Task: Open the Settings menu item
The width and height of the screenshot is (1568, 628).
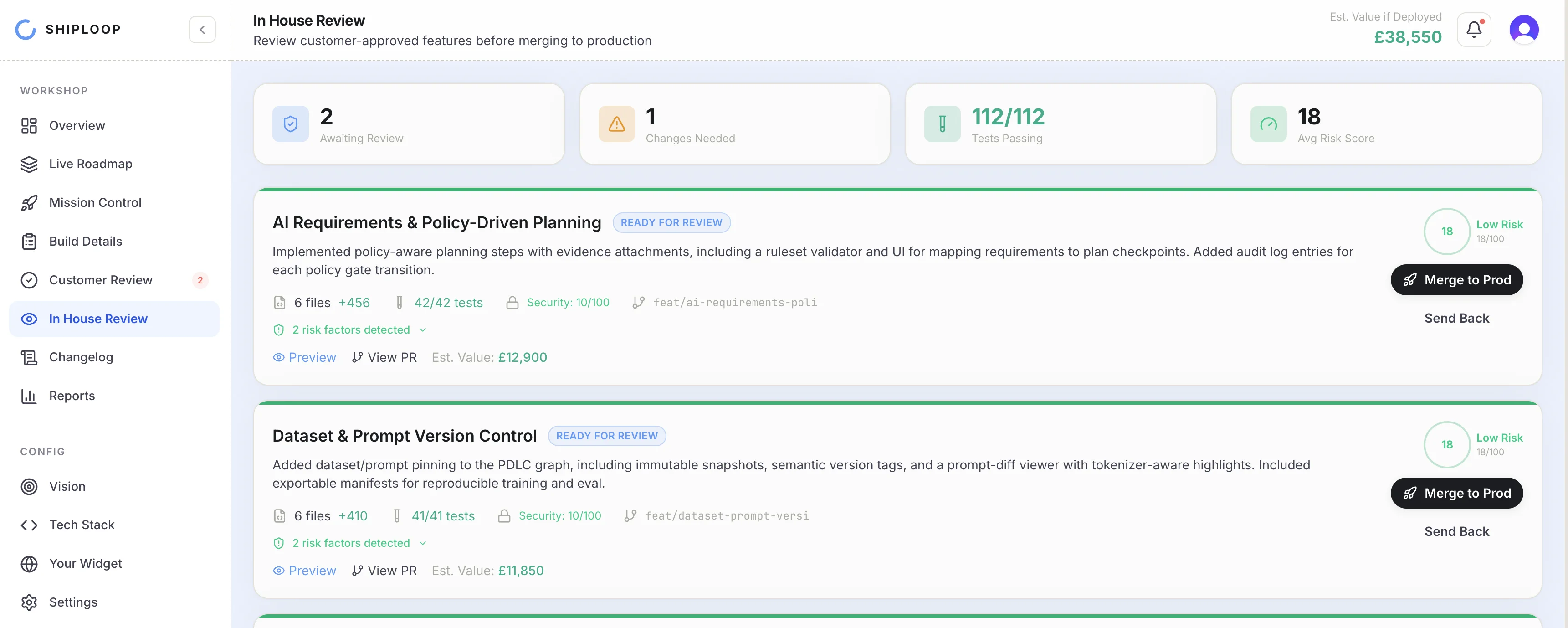Action: (x=73, y=602)
